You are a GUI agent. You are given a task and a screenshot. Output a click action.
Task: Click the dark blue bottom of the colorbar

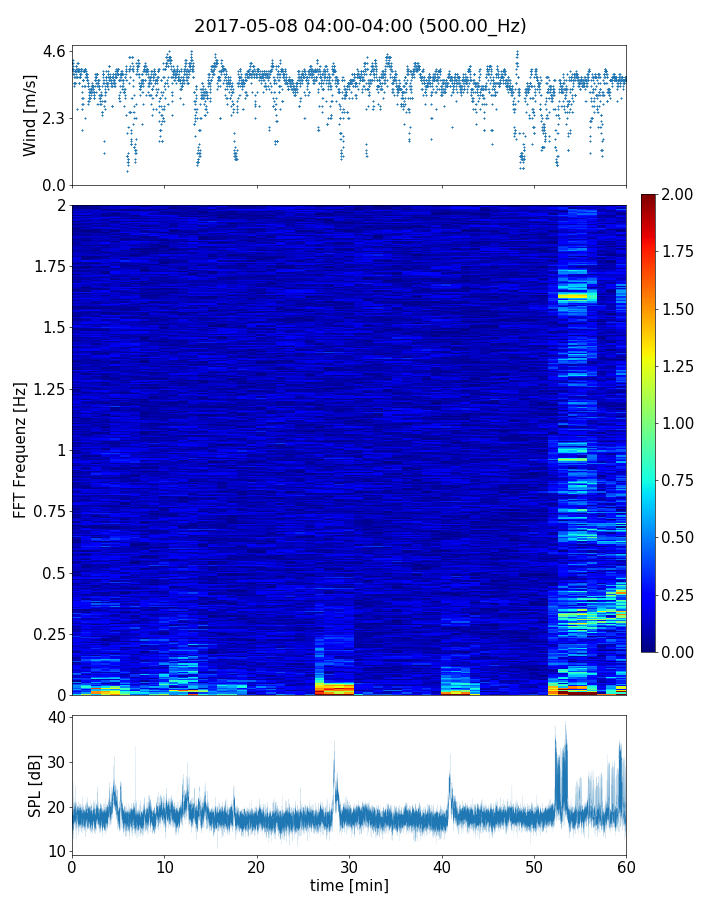650,646
